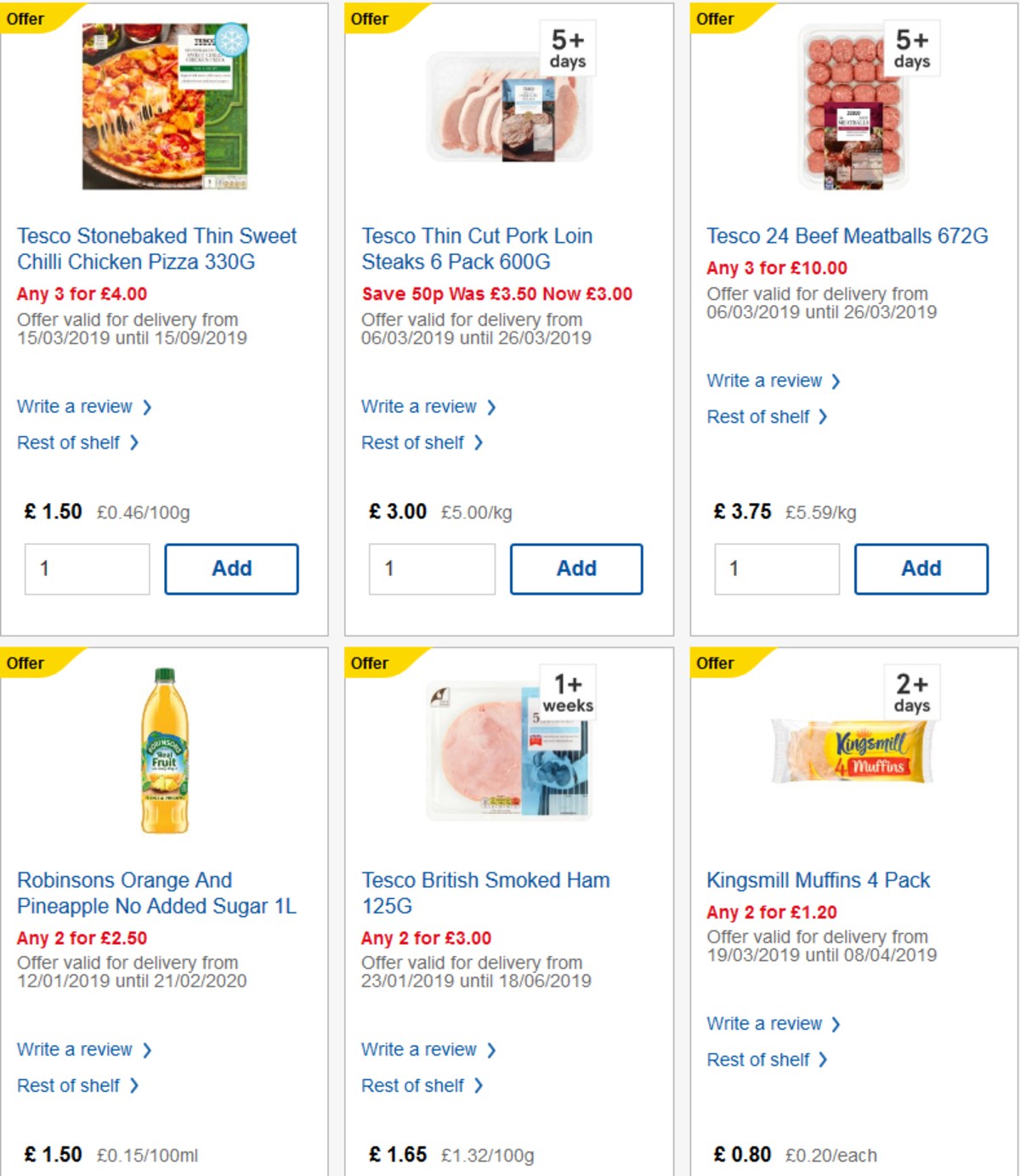Click the quantity field for the chicken pizza

tap(87, 568)
